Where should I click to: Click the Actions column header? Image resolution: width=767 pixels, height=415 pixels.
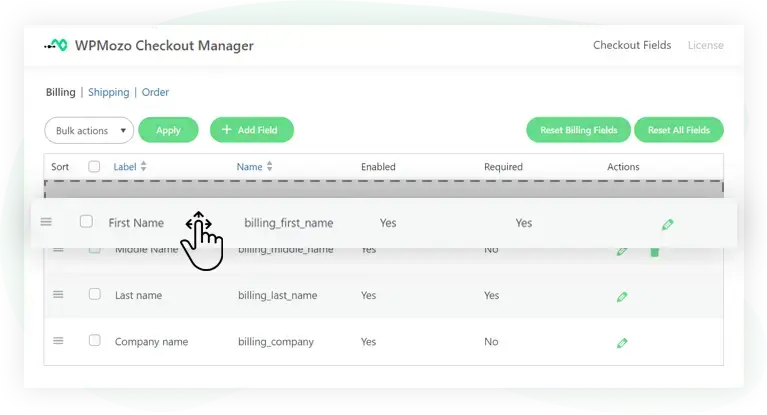tap(623, 166)
